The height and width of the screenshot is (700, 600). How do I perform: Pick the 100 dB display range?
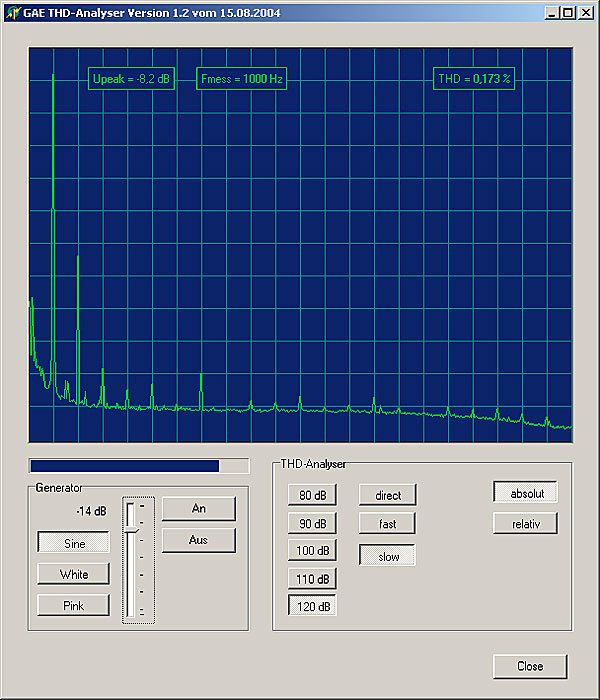(x=312, y=551)
